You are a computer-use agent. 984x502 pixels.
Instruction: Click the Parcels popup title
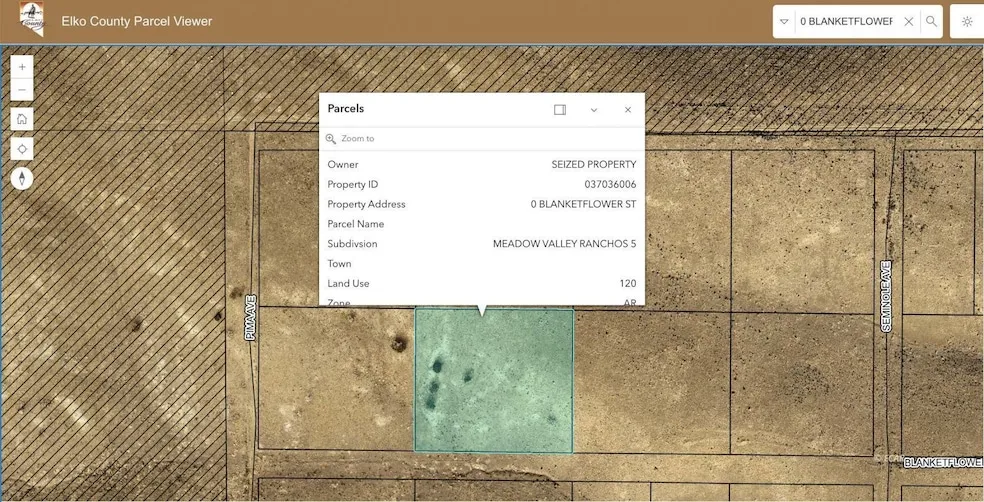[x=346, y=109]
